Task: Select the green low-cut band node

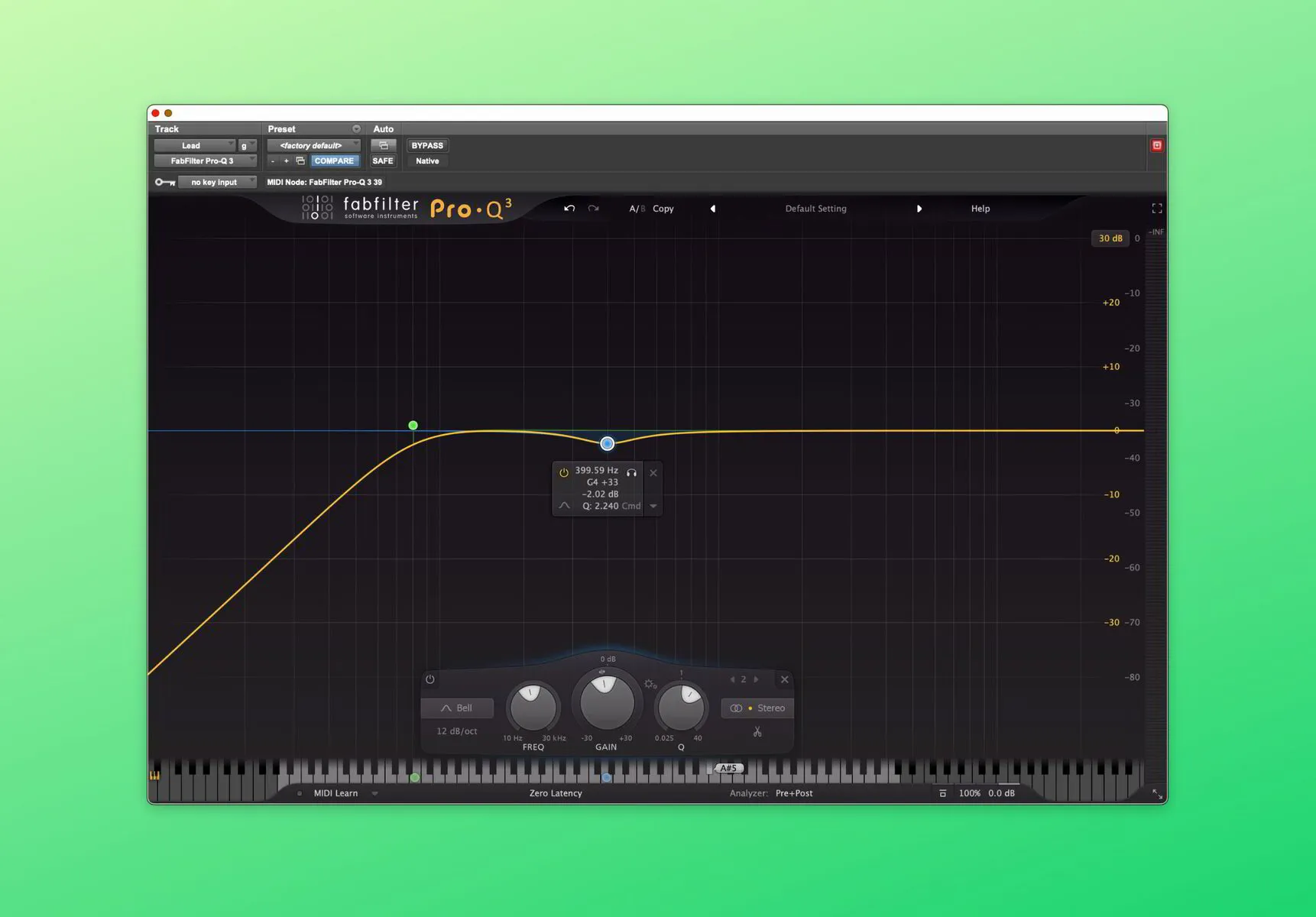Action: [x=413, y=425]
